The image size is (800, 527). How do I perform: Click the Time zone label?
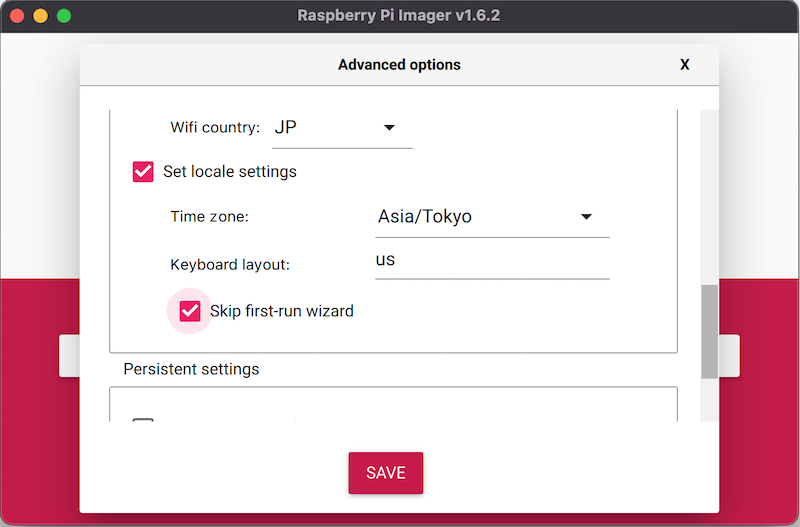pyautogui.click(x=209, y=217)
